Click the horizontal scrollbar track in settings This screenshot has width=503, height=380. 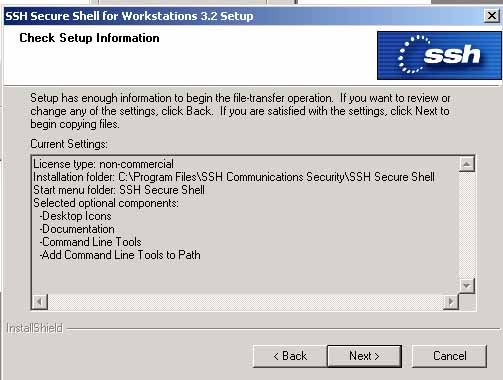tap(246, 302)
